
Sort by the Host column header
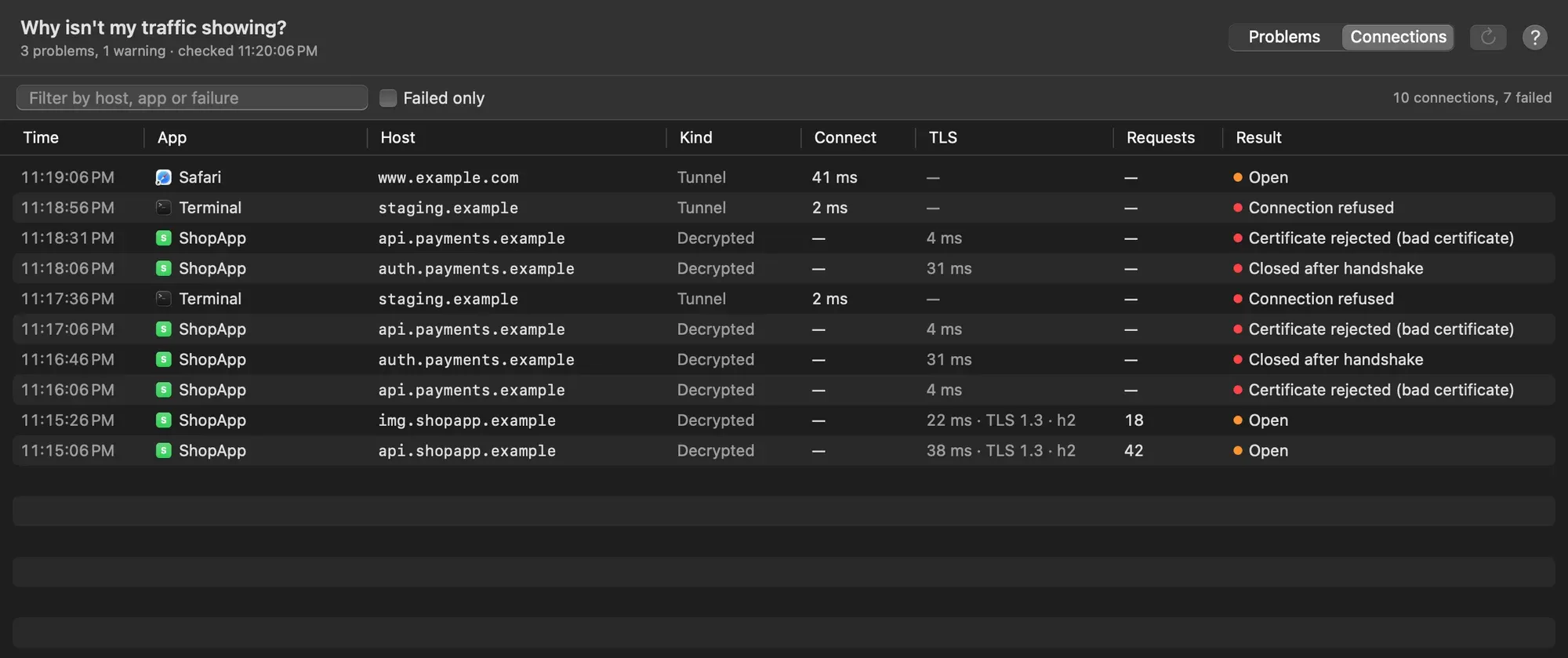[x=397, y=137]
